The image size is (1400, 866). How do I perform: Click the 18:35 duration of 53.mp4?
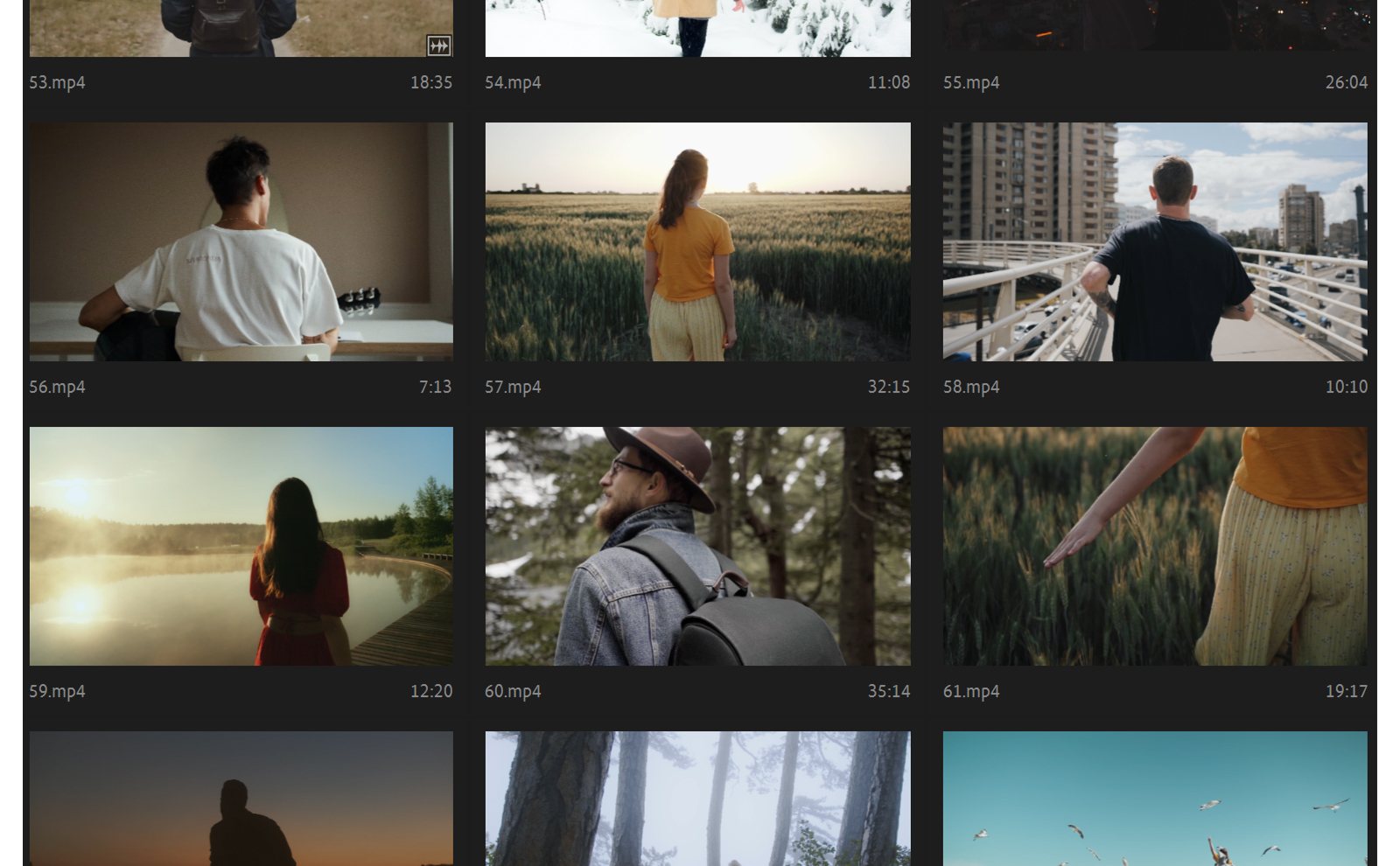[x=431, y=82]
